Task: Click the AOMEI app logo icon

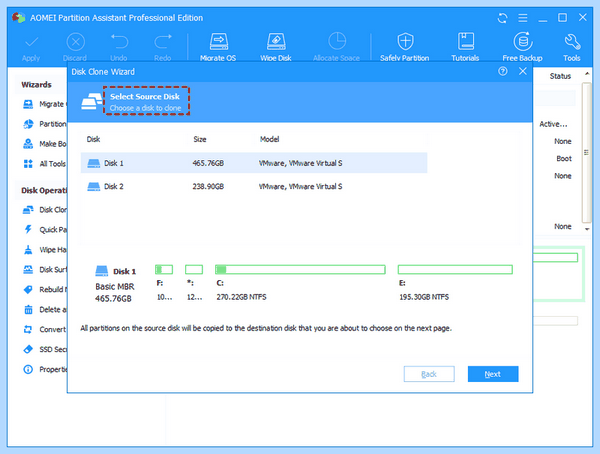Action: 18,18
